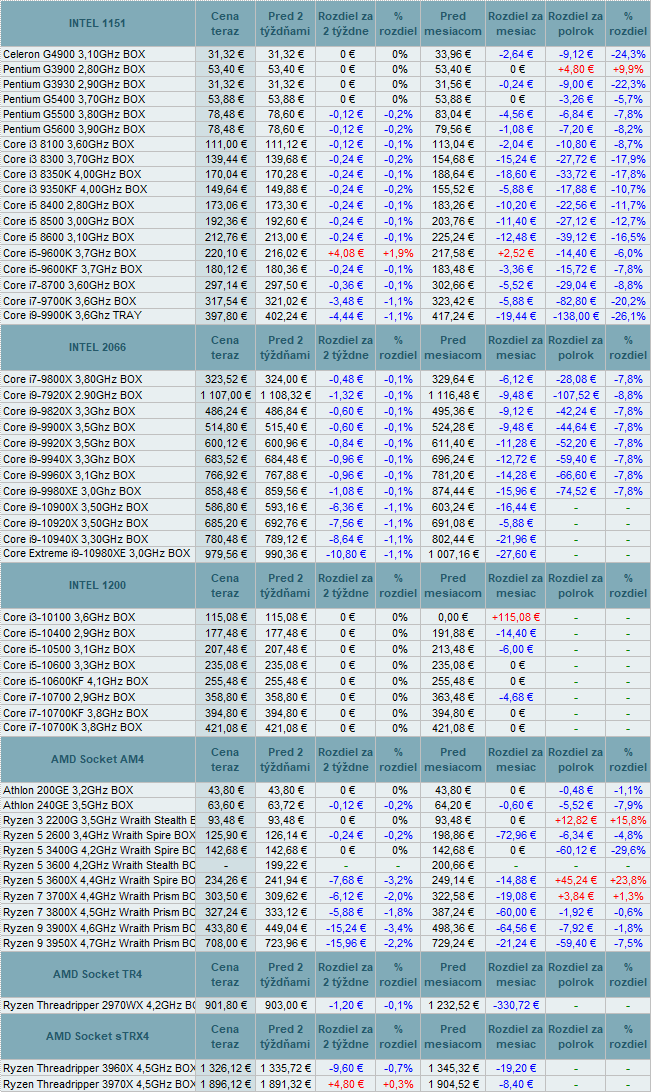
Task: Select Pentium G5600 3,90GHz BOX name
Action: pyautogui.click(x=74, y=130)
